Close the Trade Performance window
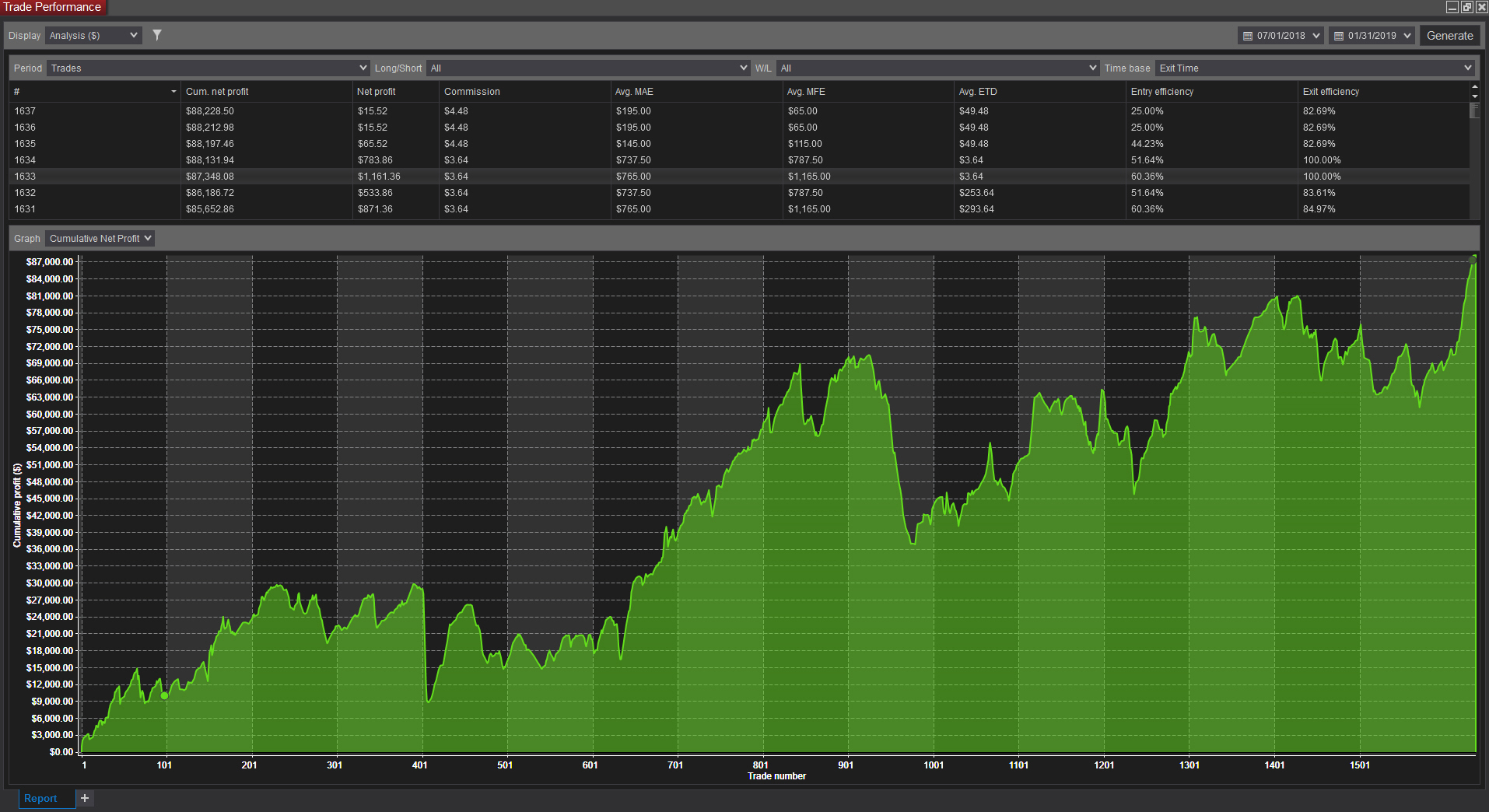Image resolution: width=1489 pixels, height=812 pixels. pyautogui.click(x=1481, y=7)
